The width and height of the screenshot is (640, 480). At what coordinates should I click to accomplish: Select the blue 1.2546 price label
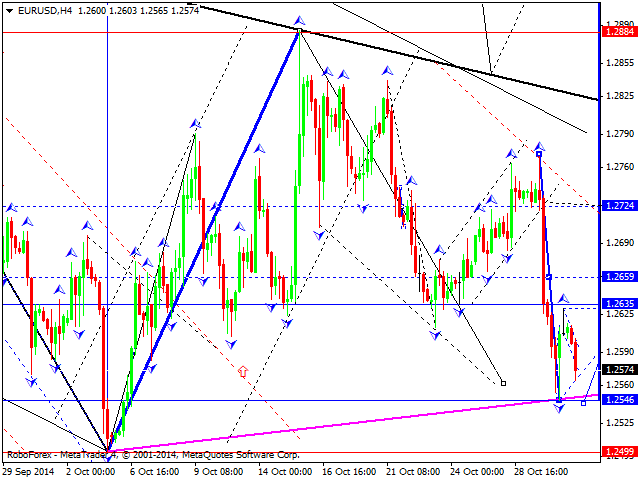pyautogui.click(x=620, y=399)
